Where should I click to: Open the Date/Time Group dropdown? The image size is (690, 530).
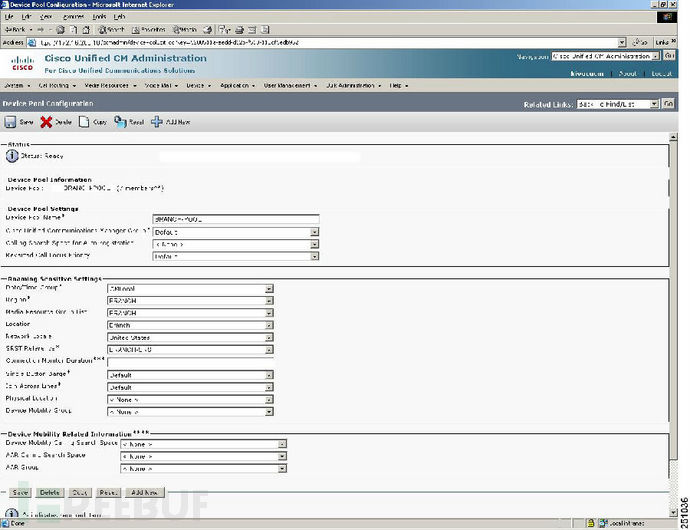190,289
